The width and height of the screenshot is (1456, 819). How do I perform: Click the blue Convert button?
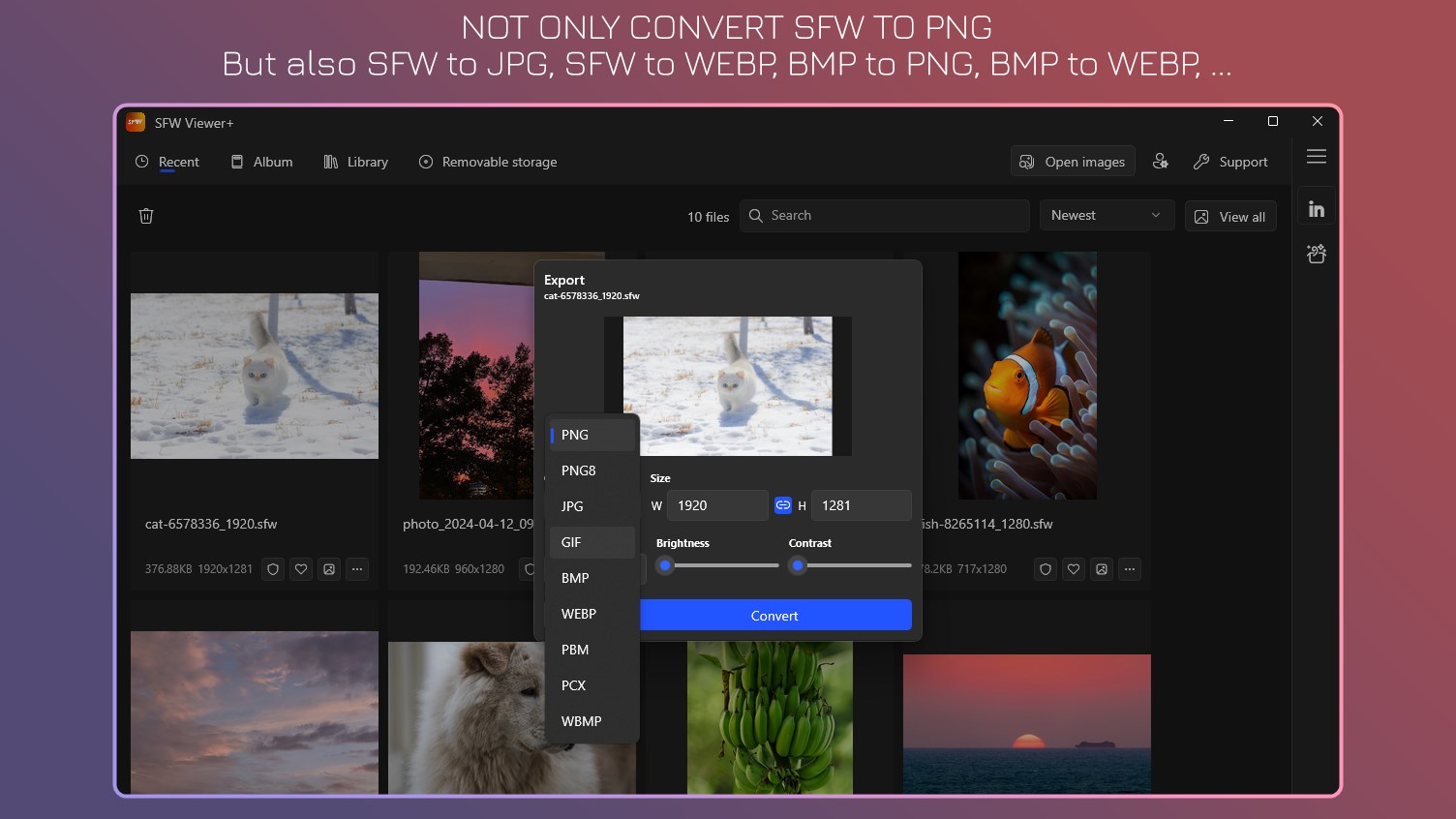tap(774, 615)
